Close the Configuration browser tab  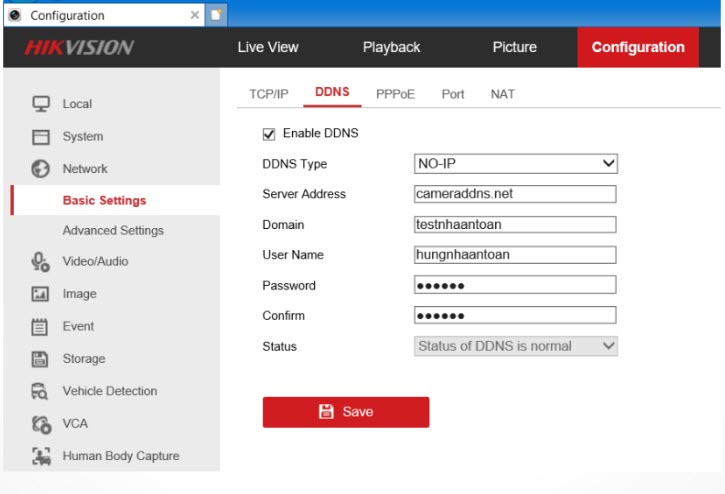coord(194,15)
